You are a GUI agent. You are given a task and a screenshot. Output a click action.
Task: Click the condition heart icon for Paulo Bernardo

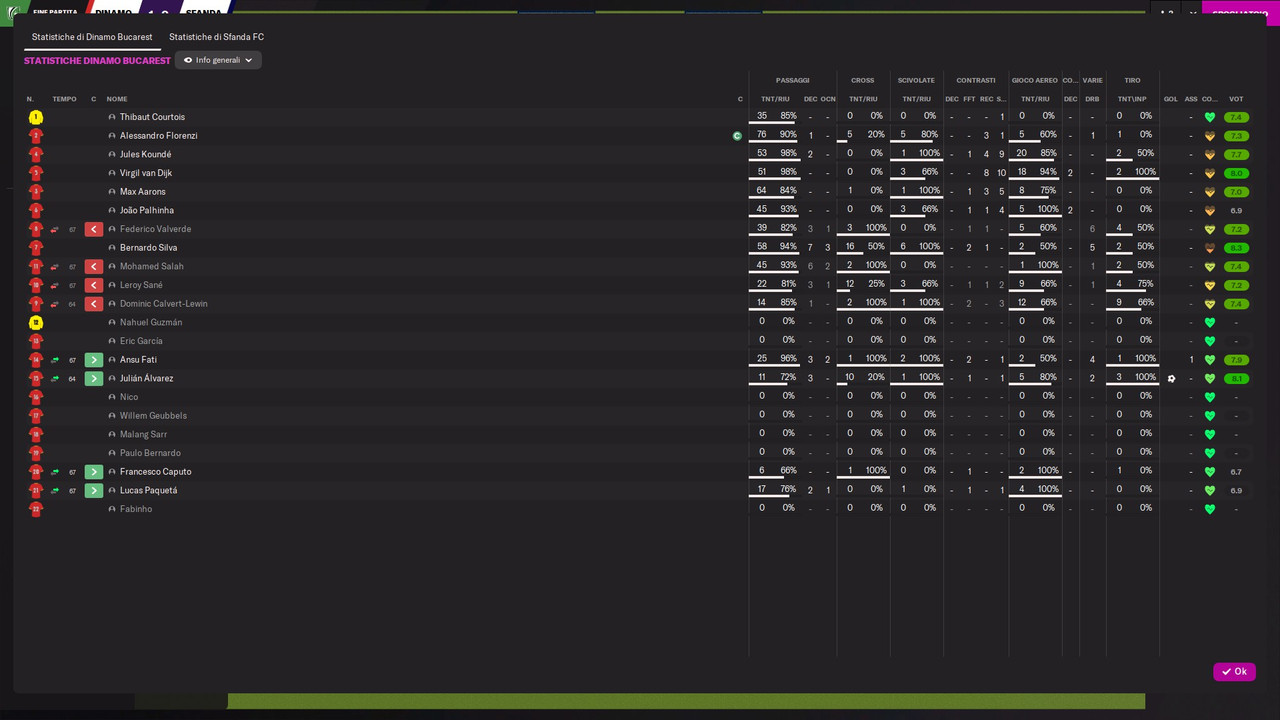coord(1210,453)
